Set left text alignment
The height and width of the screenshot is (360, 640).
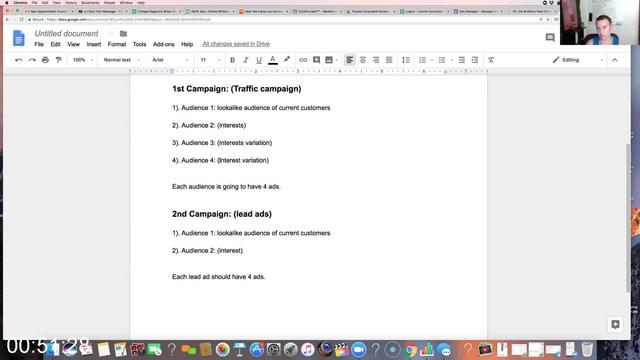point(349,60)
